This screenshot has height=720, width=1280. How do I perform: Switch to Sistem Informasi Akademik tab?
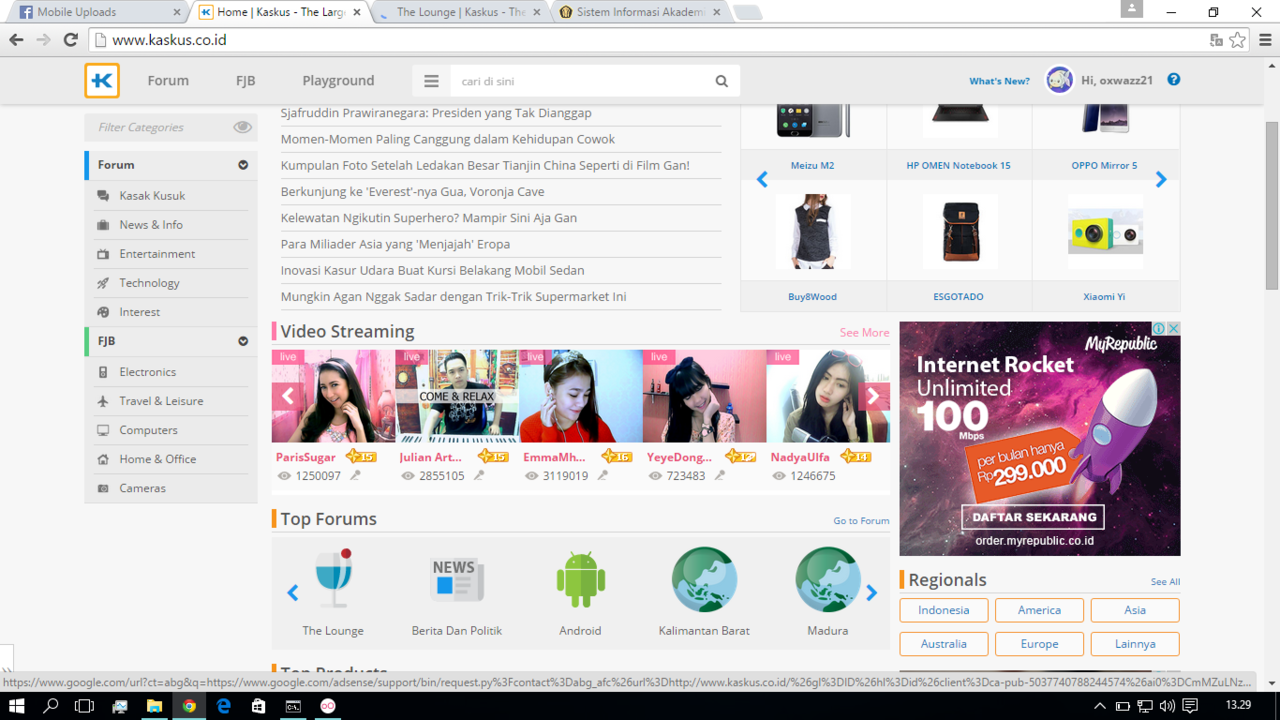pos(640,12)
